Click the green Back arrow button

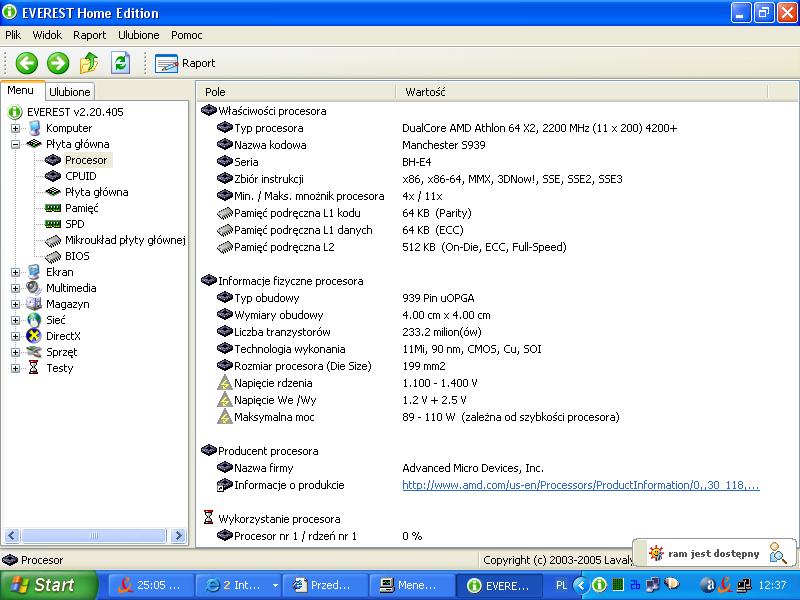point(27,63)
